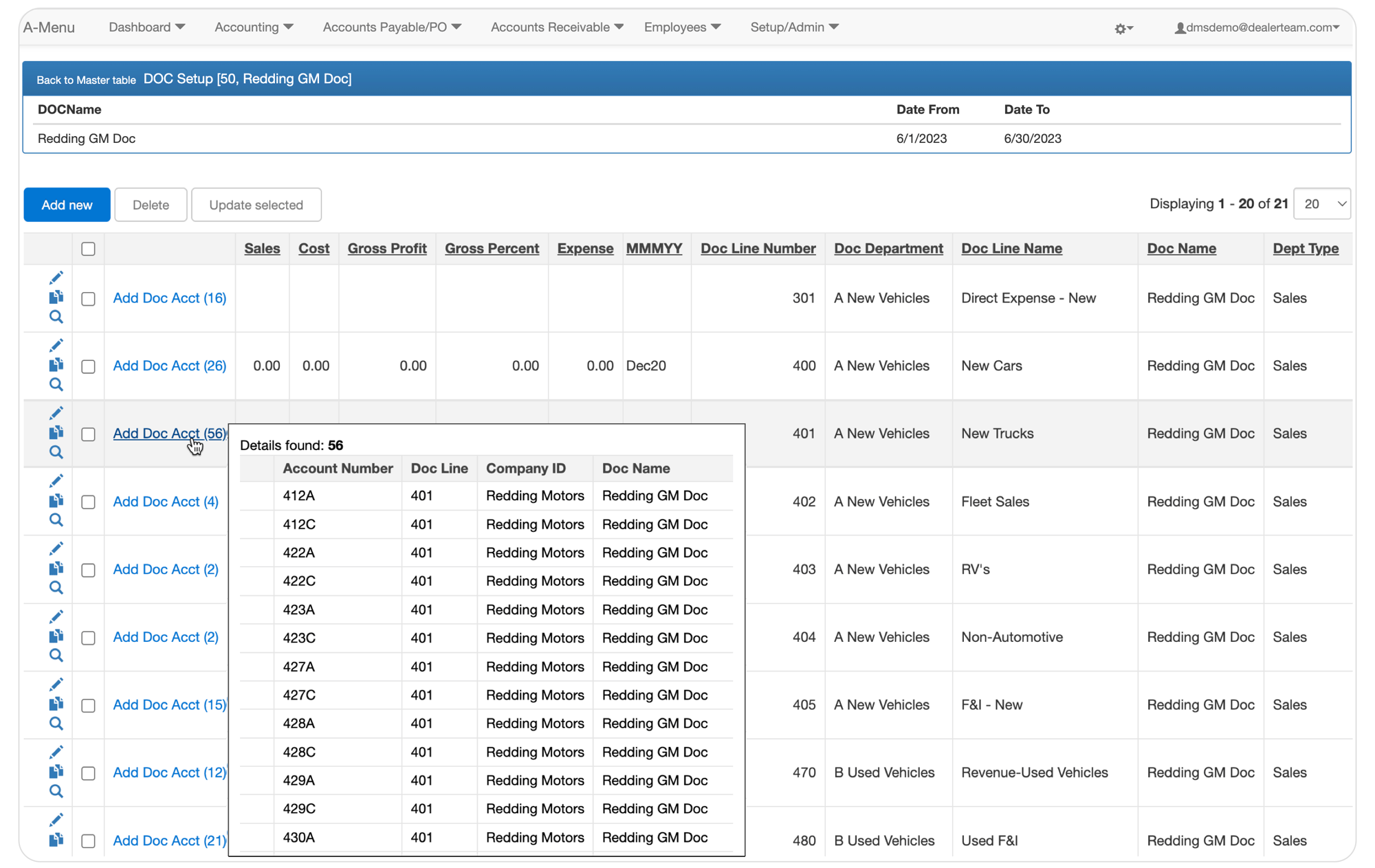
Task: Open the Add Doc Acct (26) link
Action: [x=169, y=366]
